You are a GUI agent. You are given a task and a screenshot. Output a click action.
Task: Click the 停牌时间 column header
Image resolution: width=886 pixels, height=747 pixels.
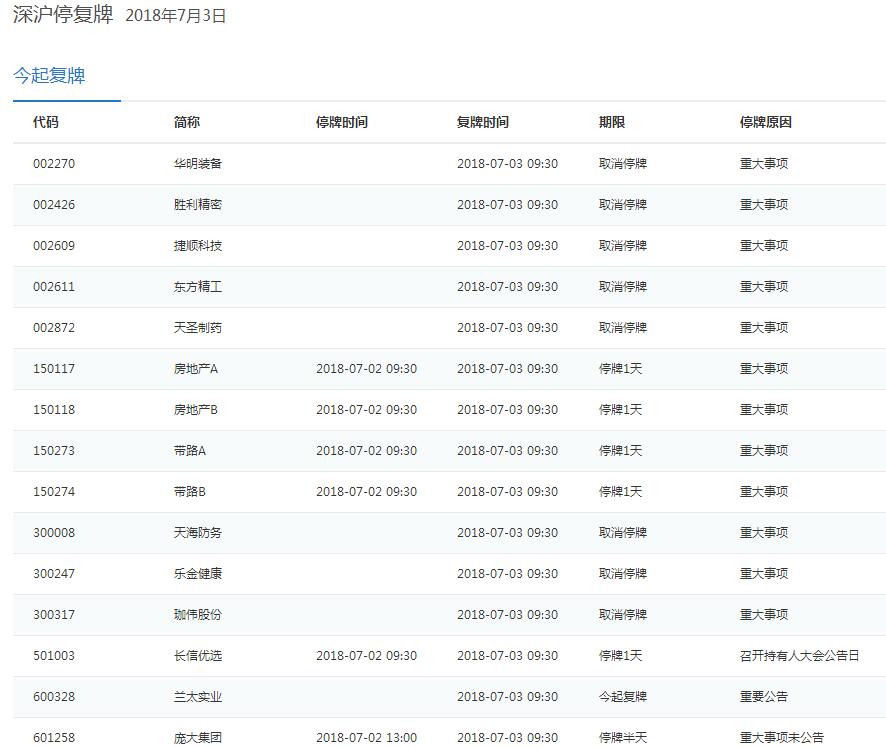(x=342, y=122)
